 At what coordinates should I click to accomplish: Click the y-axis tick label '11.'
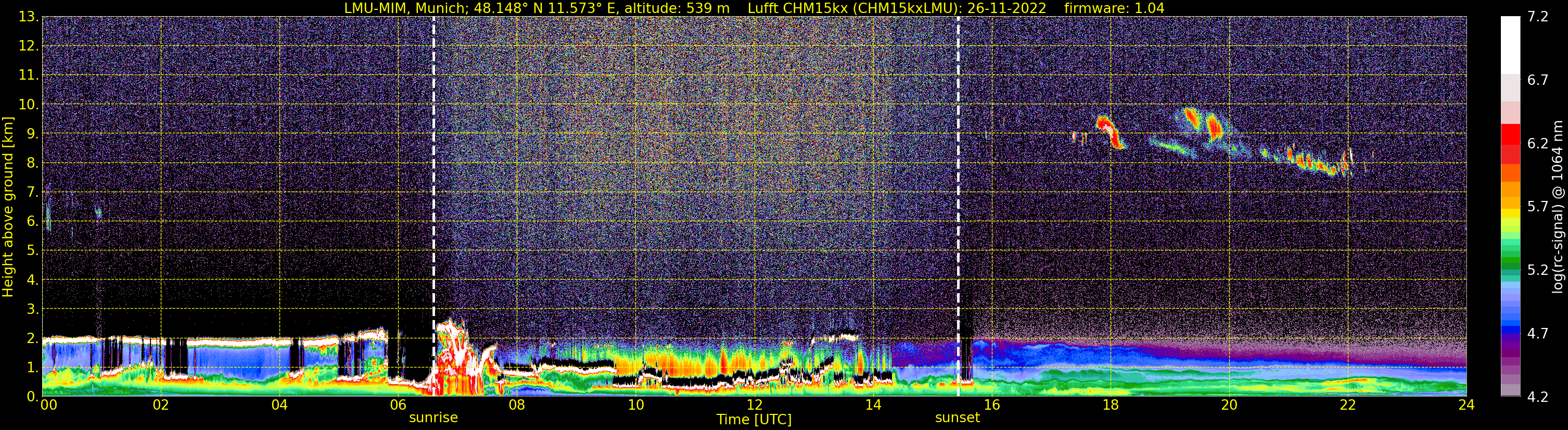point(29,75)
